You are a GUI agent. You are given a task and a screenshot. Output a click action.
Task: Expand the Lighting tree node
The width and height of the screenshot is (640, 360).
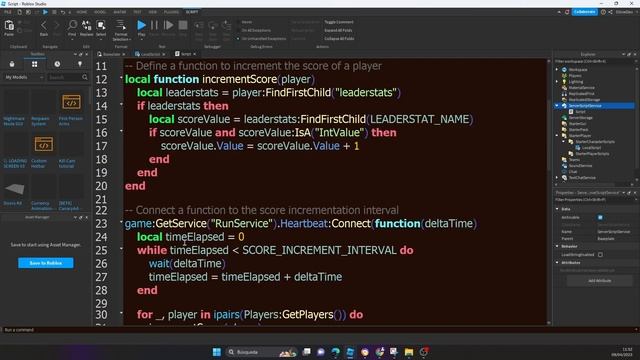click(x=557, y=82)
